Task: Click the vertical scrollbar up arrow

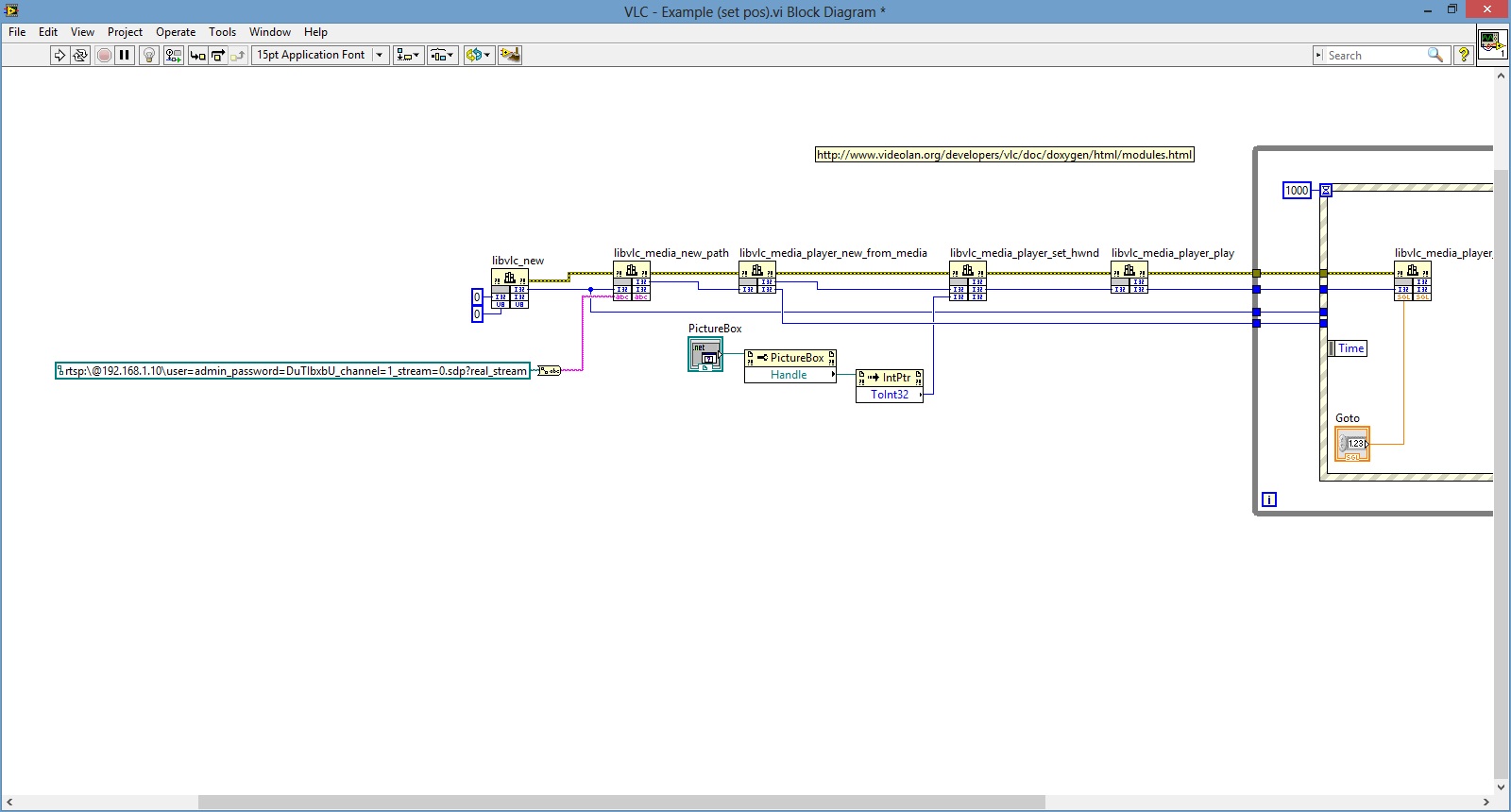Action: pos(1502,76)
